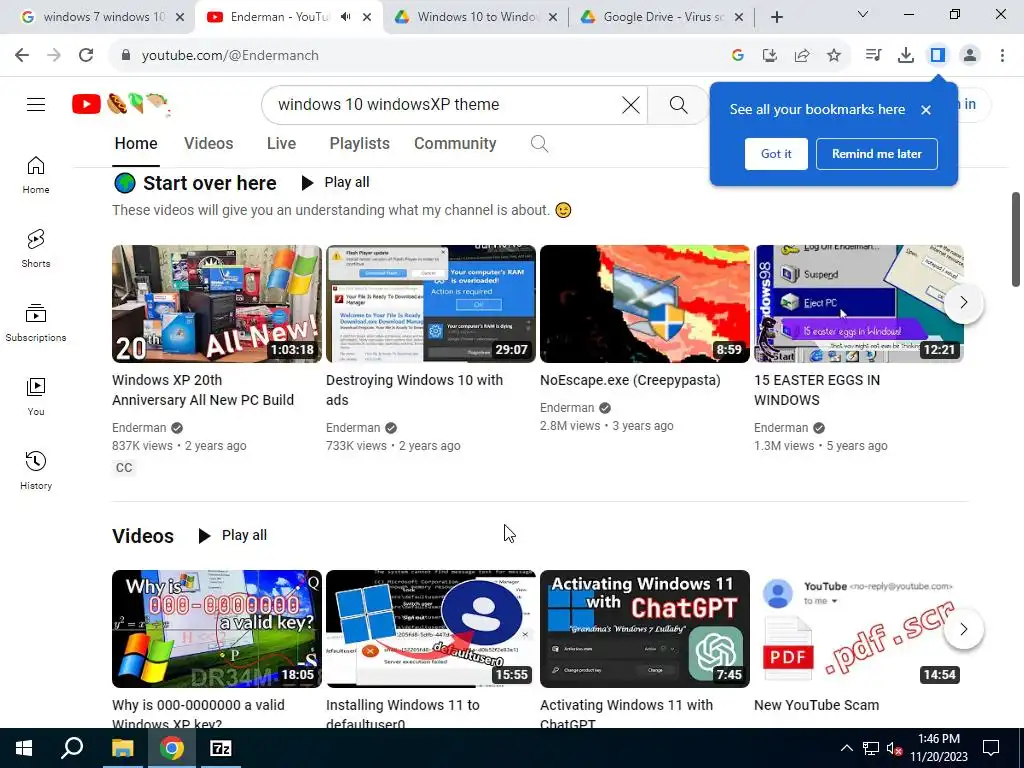Switch to Google Drive Virus scan tab
Screen dimensions: 1024x768
click(x=662, y=17)
